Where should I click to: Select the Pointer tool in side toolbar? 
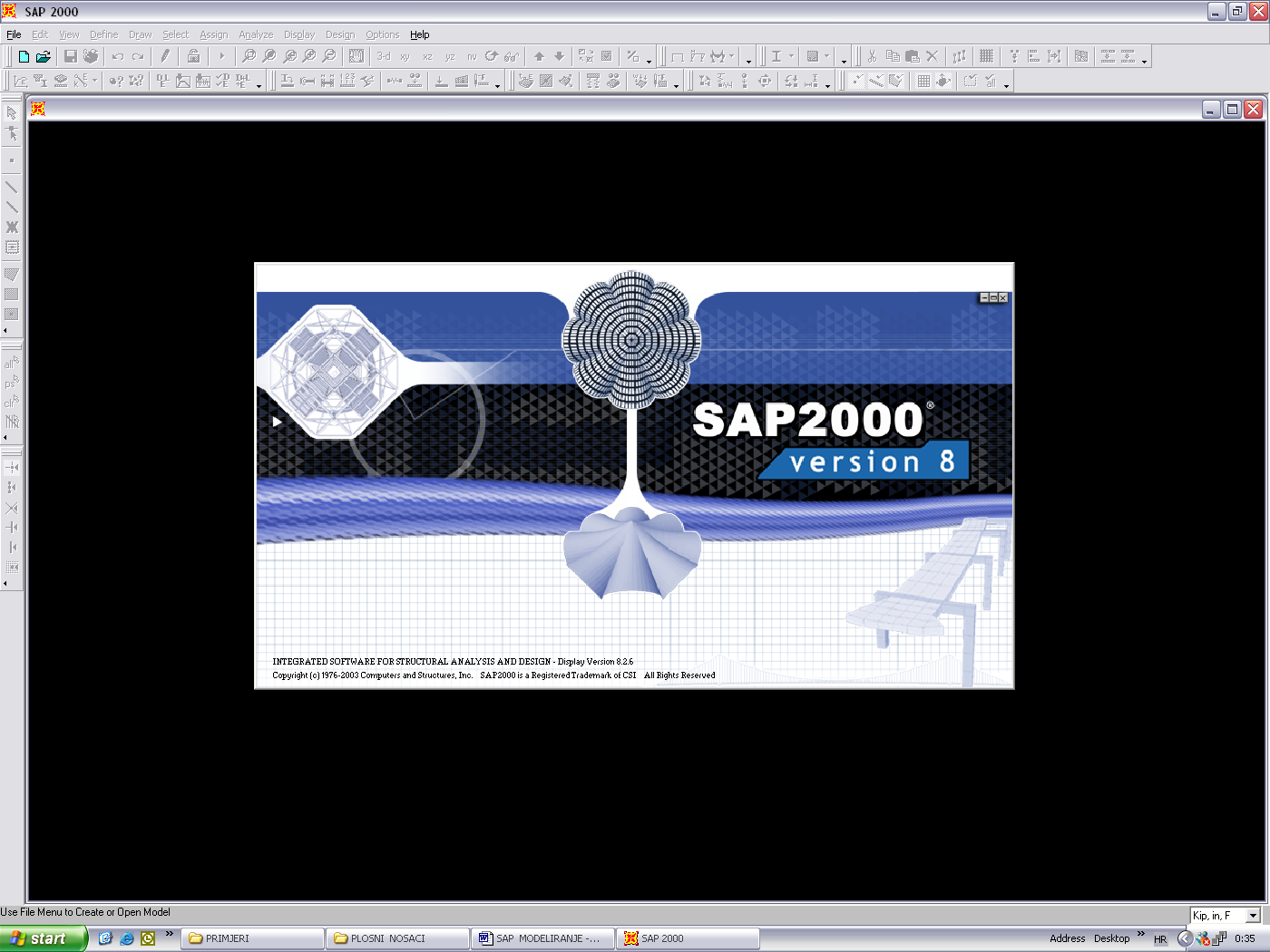click(x=12, y=113)
